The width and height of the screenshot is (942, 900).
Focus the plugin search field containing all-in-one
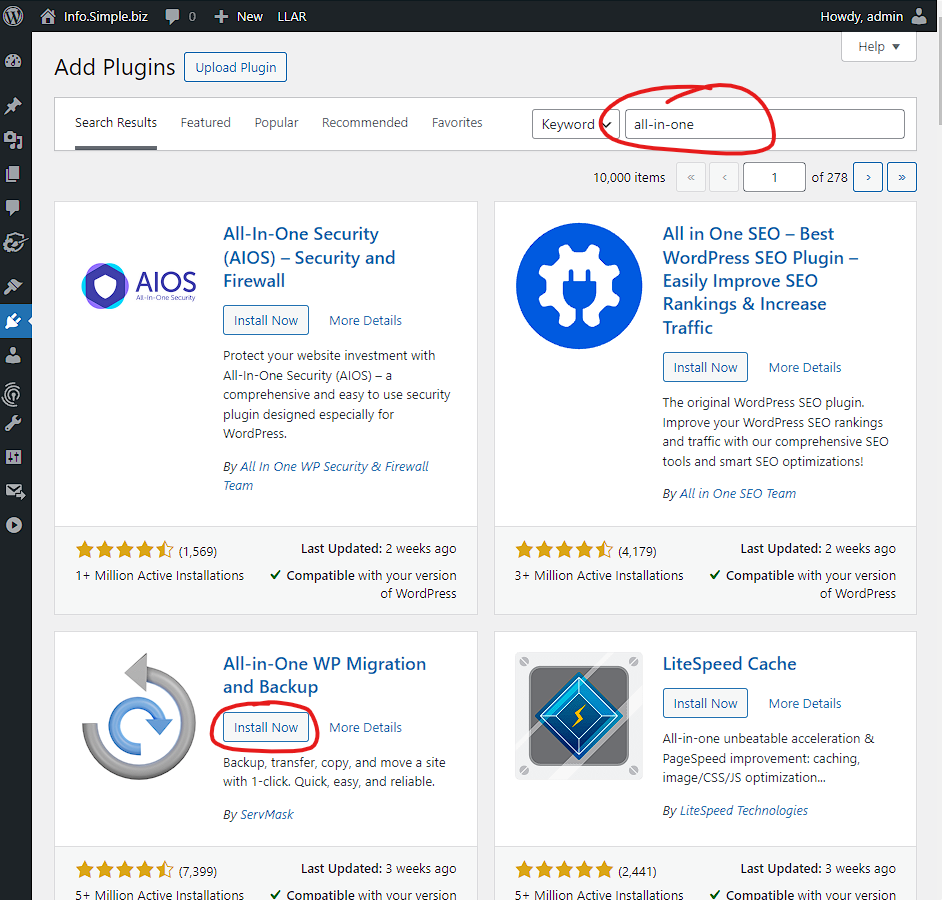[x=764, y=124]
